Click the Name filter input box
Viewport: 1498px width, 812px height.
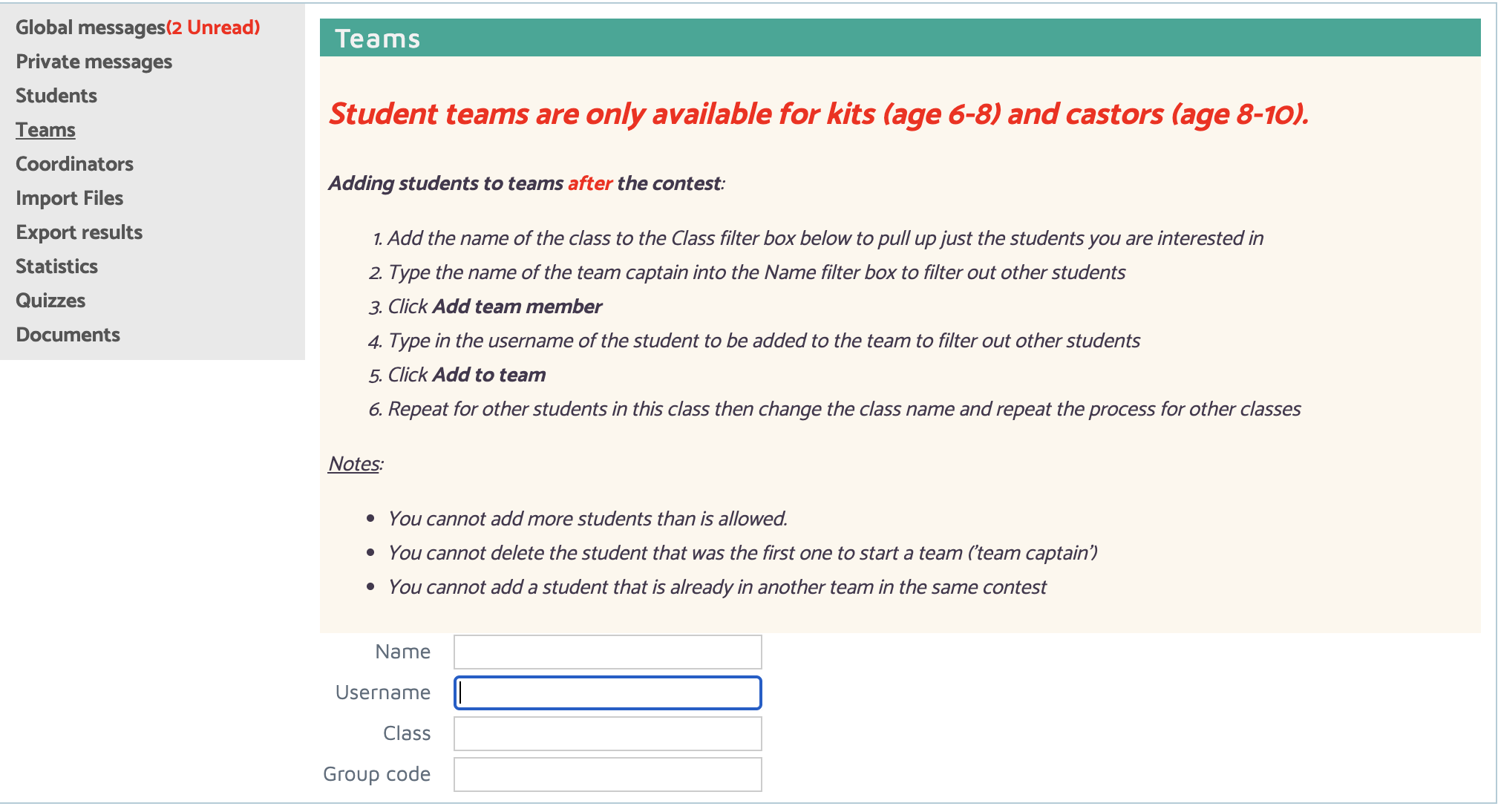tap(608, 652)
